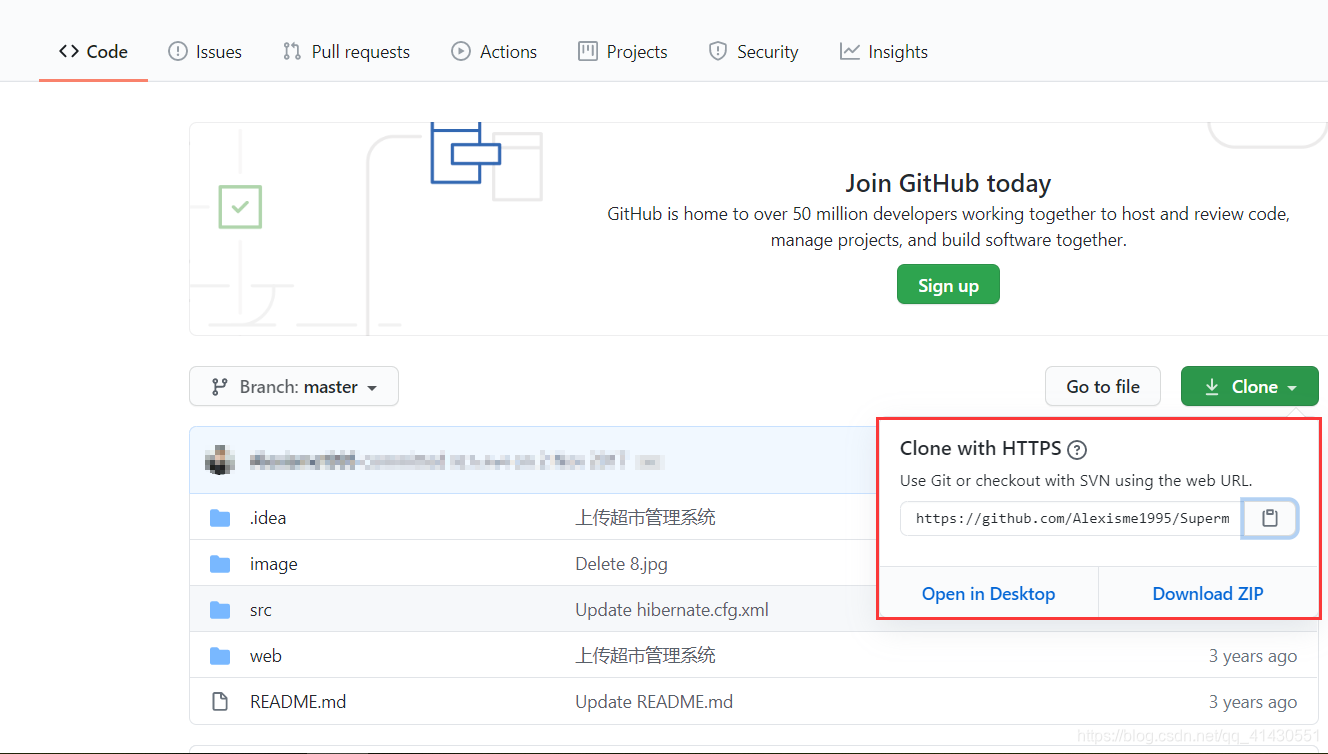Click the .idea folder icon
This screenshot has width=1328, height=754.
pyautogui.click(x=220, y=518)
